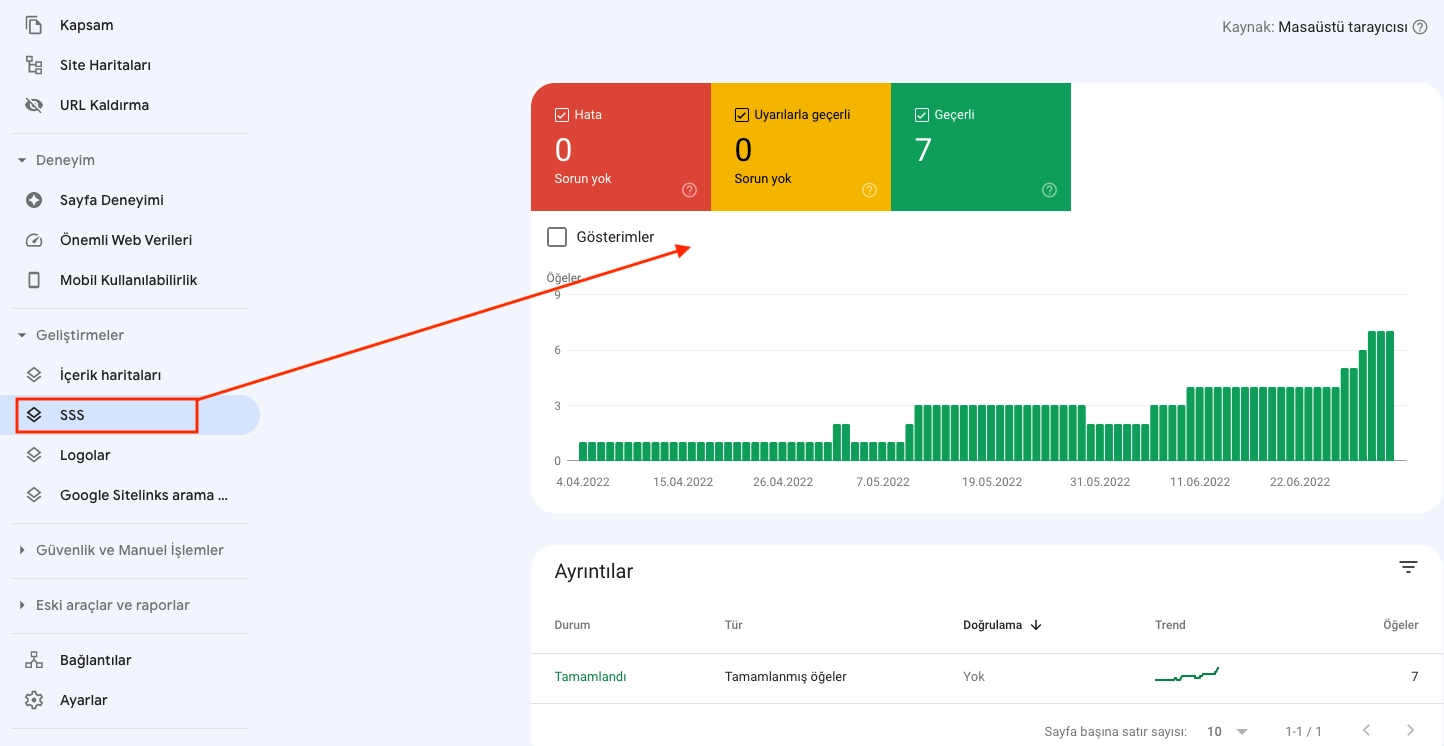Click the Tamamlandı status link
The width and height of the screenshot is (1444, 746).
(590, 676)
